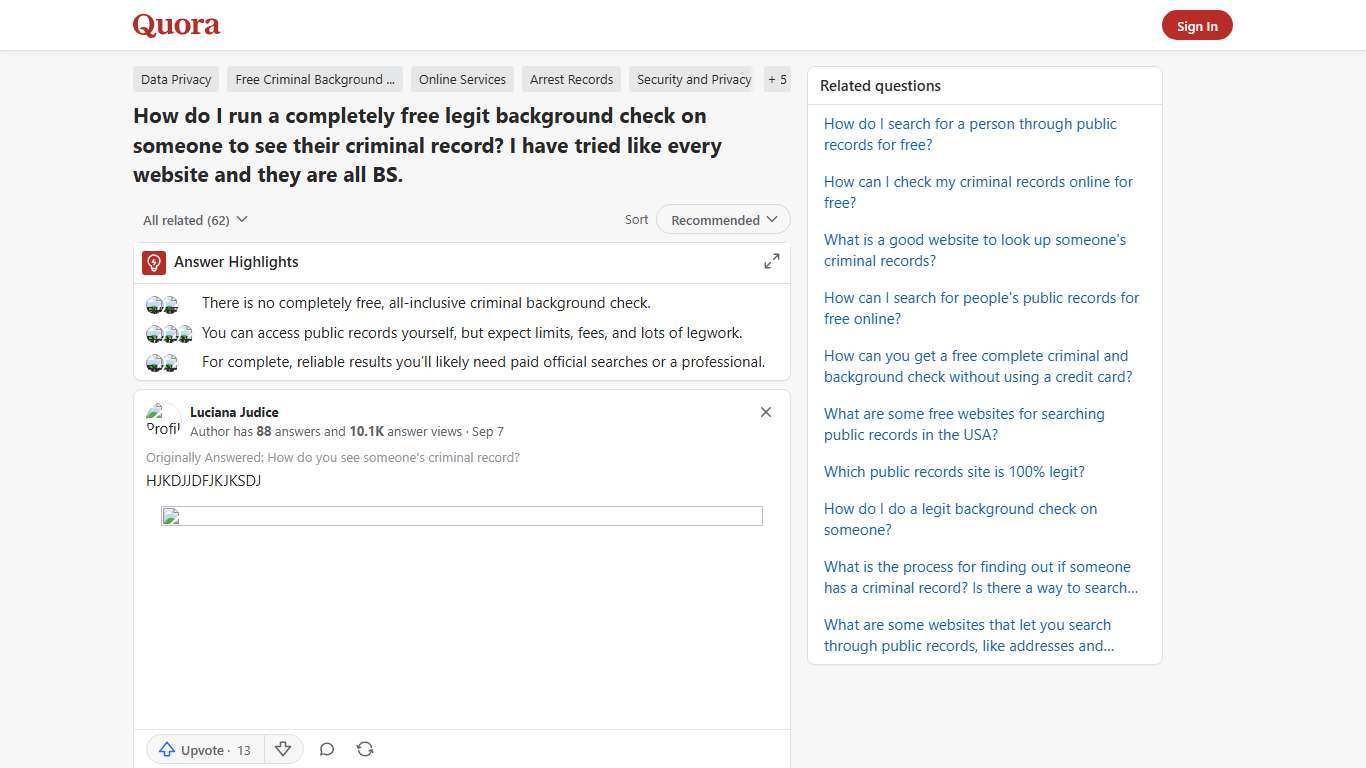Repost the answer

tap(365, 749)
